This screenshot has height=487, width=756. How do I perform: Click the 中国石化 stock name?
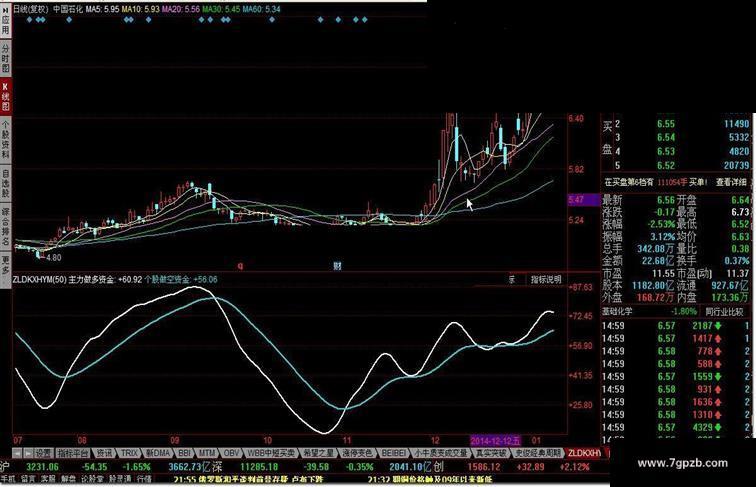pos(68,9)
